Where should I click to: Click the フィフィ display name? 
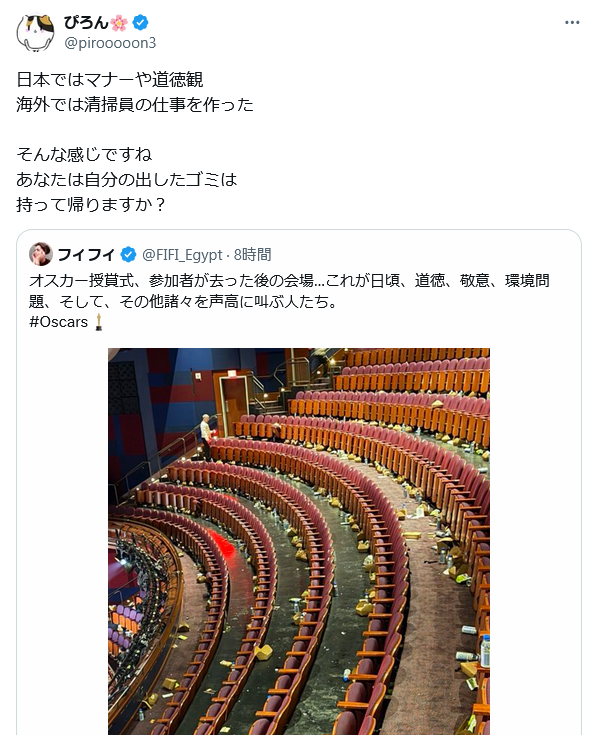tap(87, 255)
